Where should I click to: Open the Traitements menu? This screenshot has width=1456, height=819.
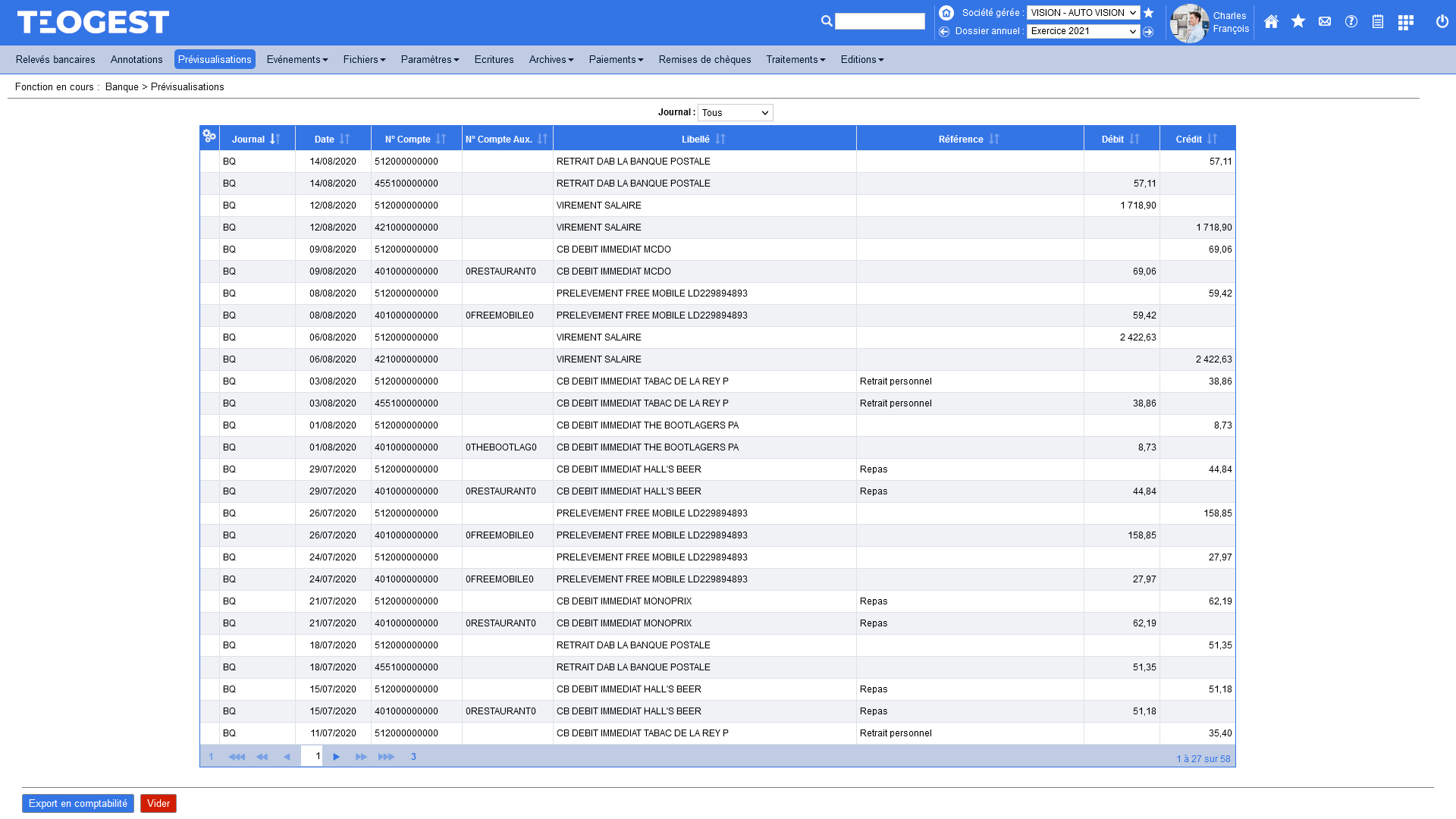coord(795,59)
